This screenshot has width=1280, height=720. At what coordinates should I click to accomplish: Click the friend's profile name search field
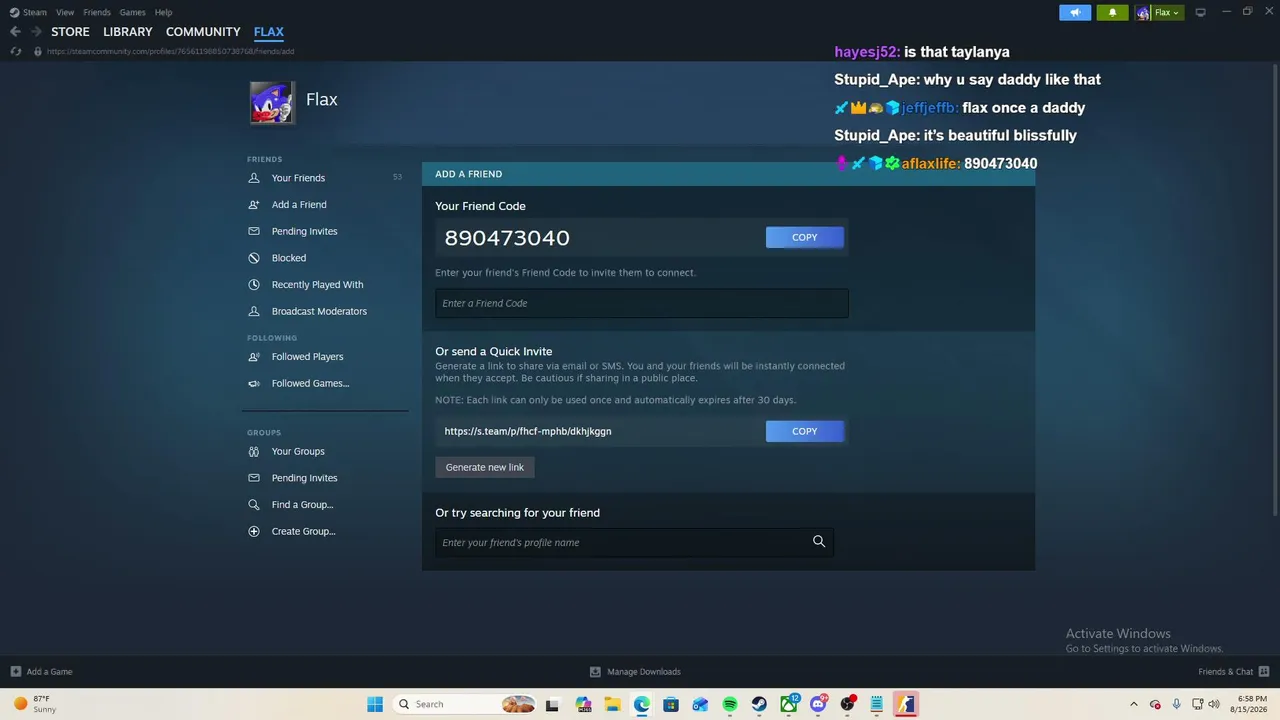pyautogui.click(x=634, y=542)
